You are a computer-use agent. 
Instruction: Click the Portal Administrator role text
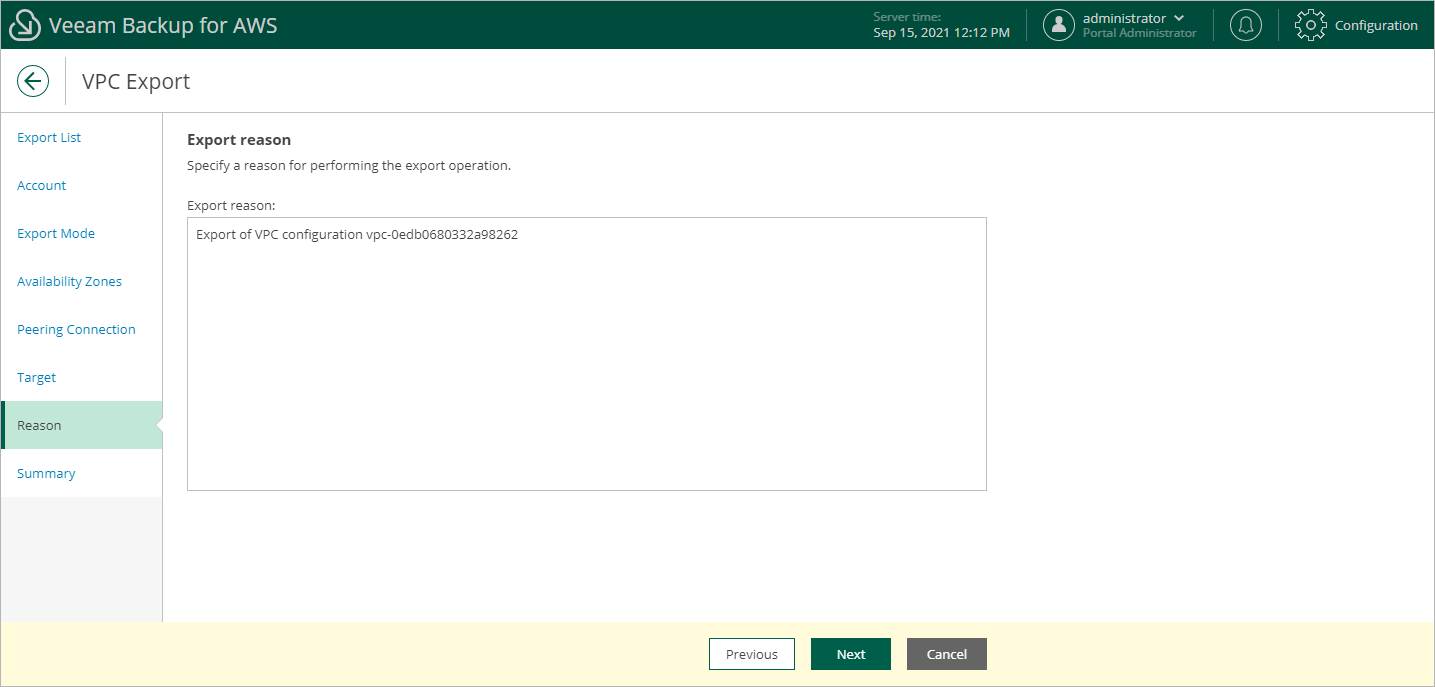coord(1139,33)
